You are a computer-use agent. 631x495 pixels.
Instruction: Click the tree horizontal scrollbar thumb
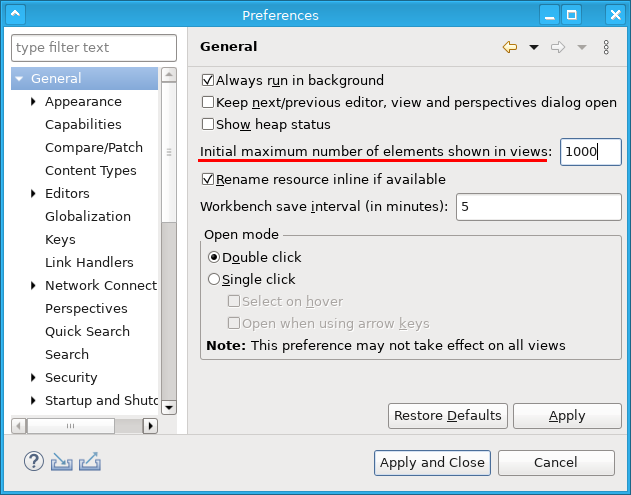[x=70, y=426]
